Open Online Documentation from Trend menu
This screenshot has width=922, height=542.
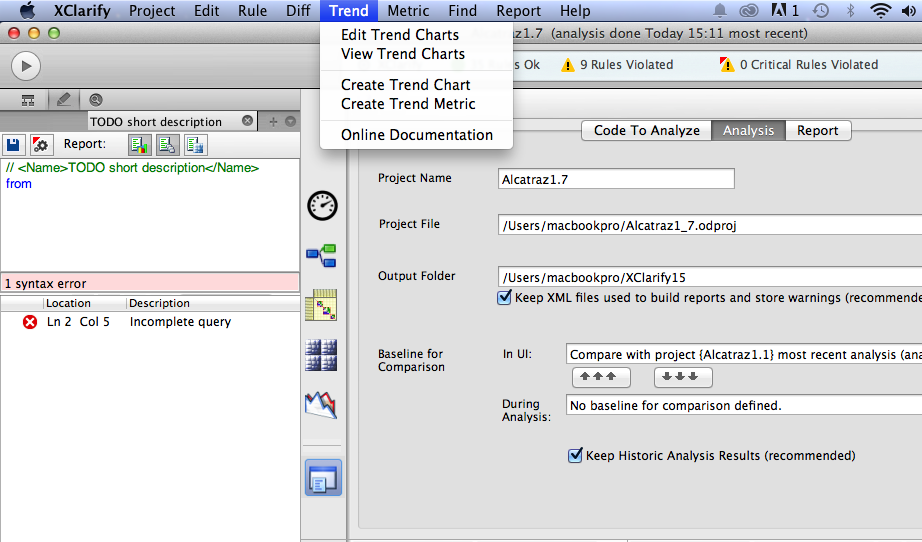[x=416, y=135]
